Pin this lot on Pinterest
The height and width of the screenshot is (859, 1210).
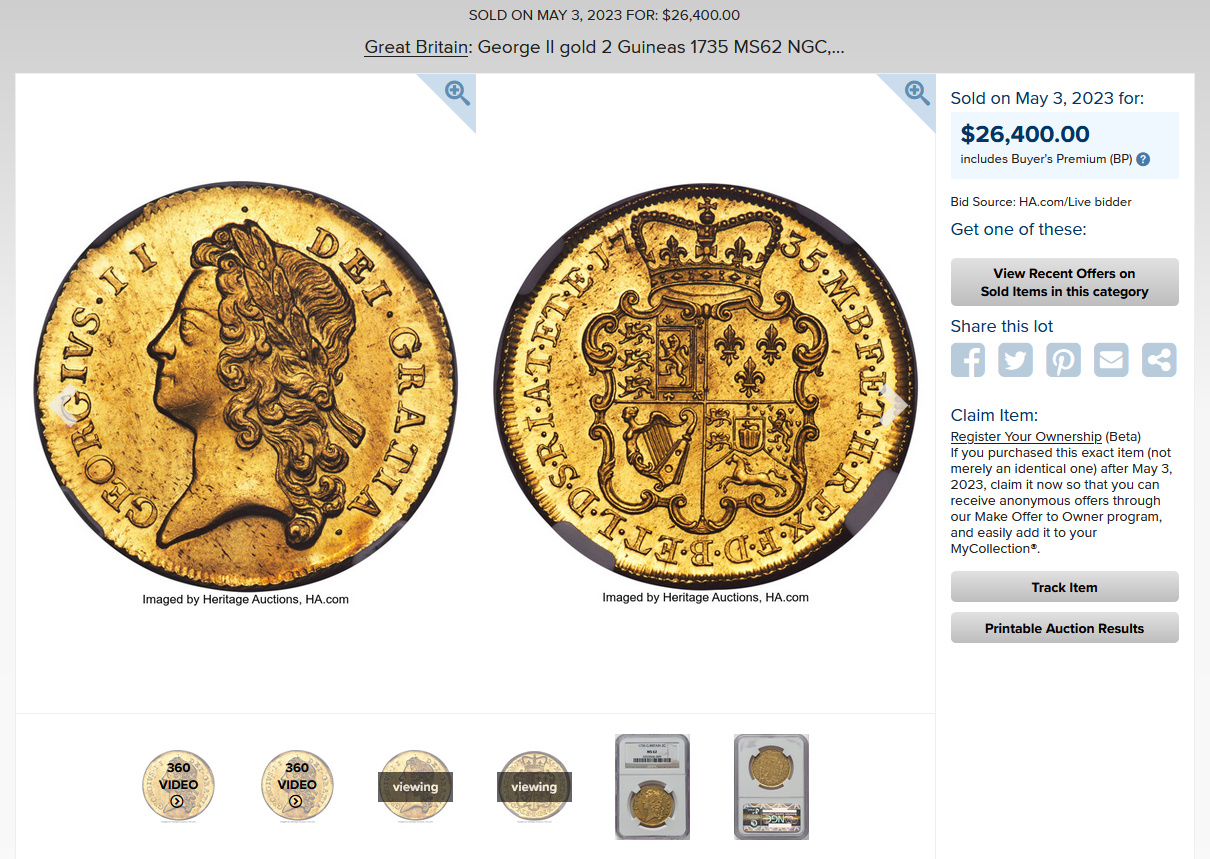pyautogui.click(x=1063, y=360)
